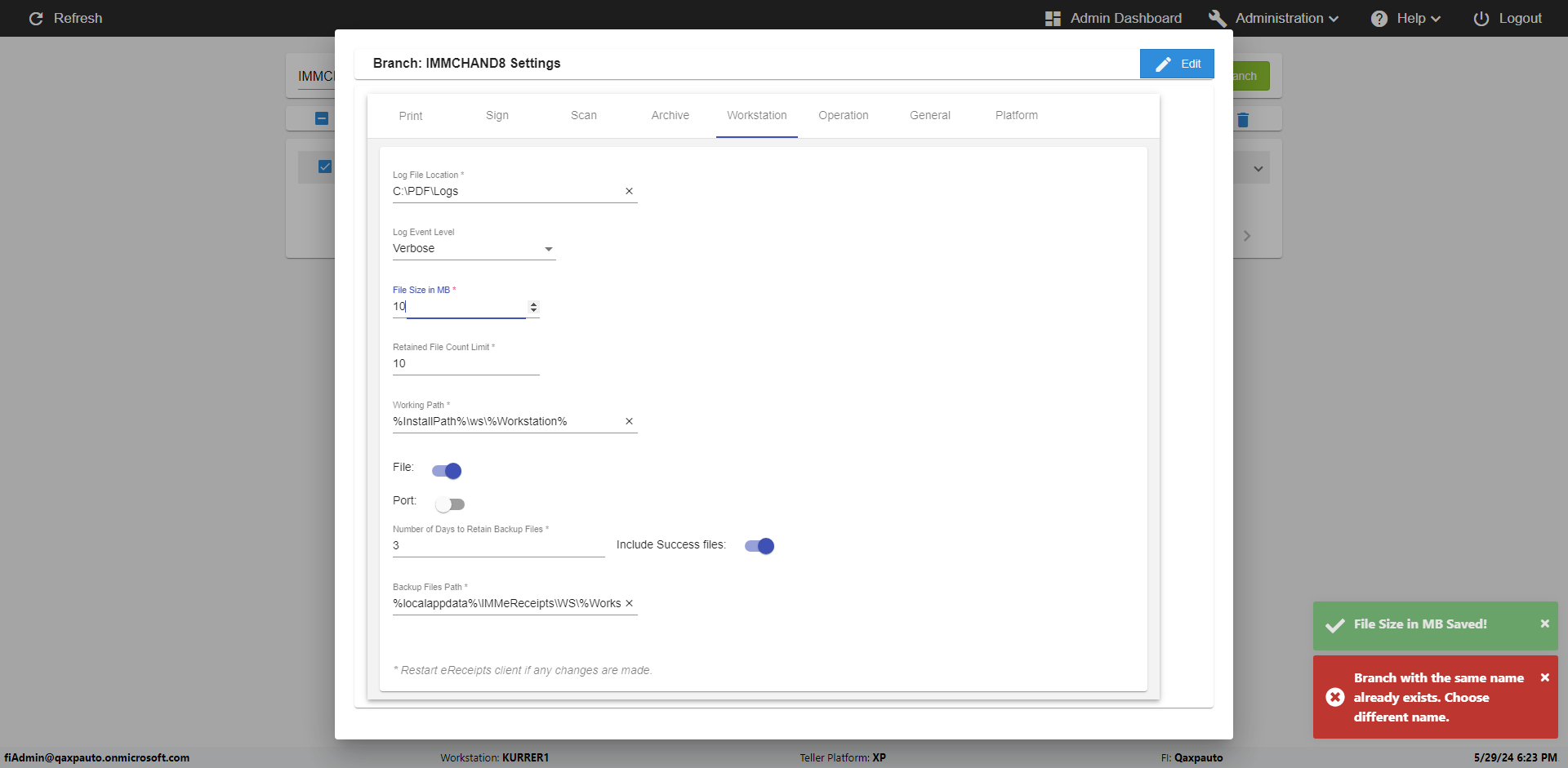1568x768 pixels.
Task: Click the Logout link text
Action: [1520, 18]
